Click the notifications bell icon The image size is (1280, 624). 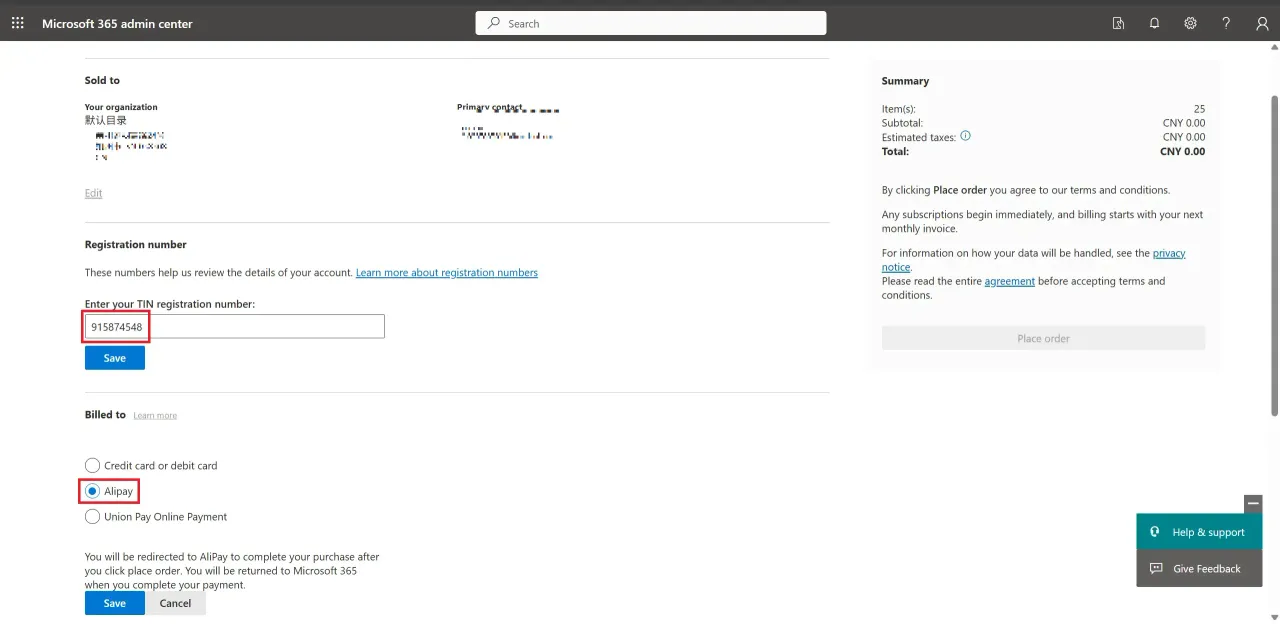[x=1154, y=23]
